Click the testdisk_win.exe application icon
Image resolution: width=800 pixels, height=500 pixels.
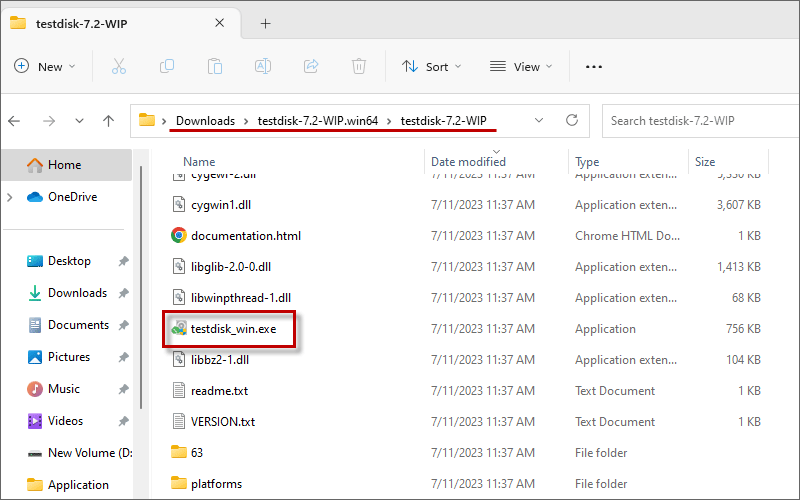(x=179, y=329)
